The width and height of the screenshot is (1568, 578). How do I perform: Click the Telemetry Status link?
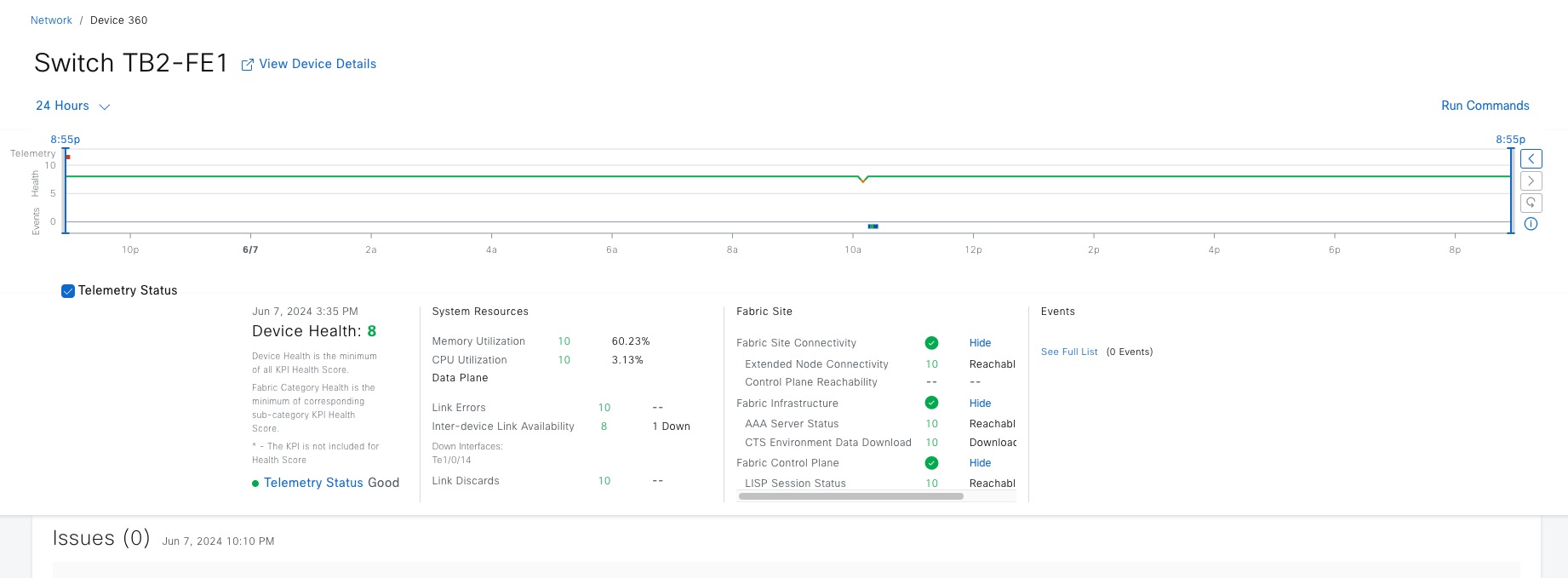tap(313, 483)
